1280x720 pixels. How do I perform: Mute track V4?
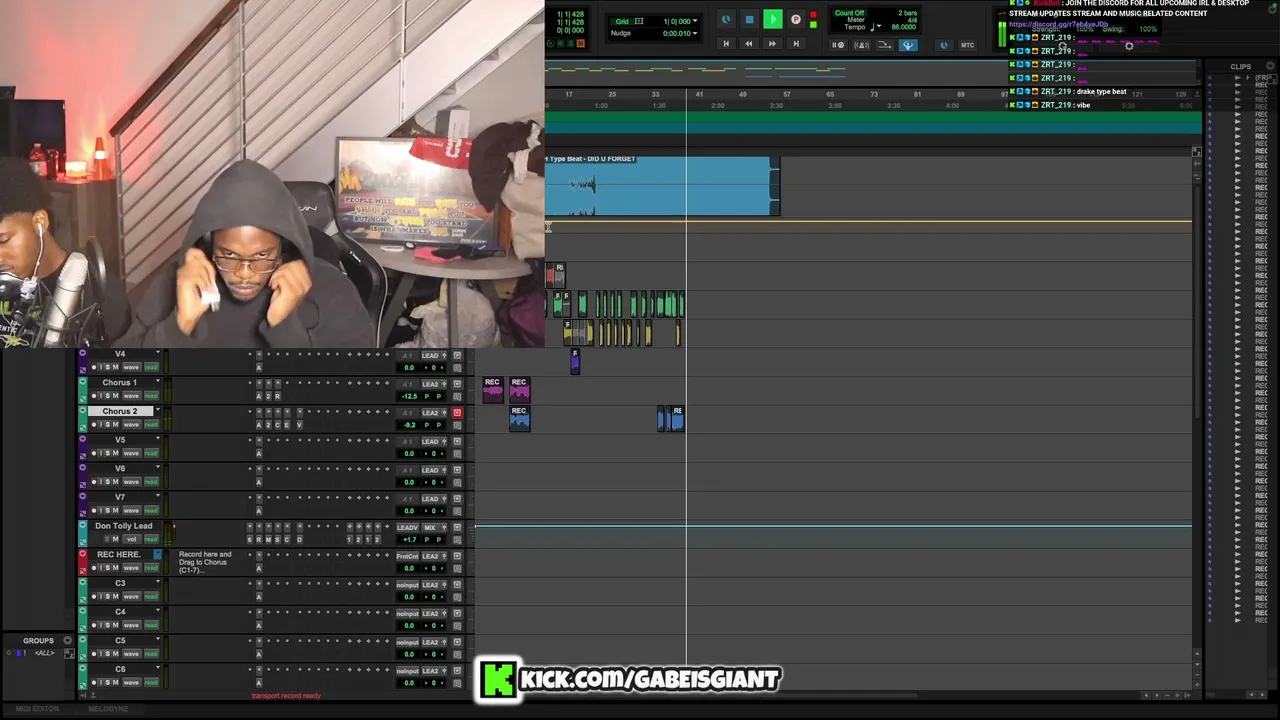pyautogui.click(x=115, y=367)
